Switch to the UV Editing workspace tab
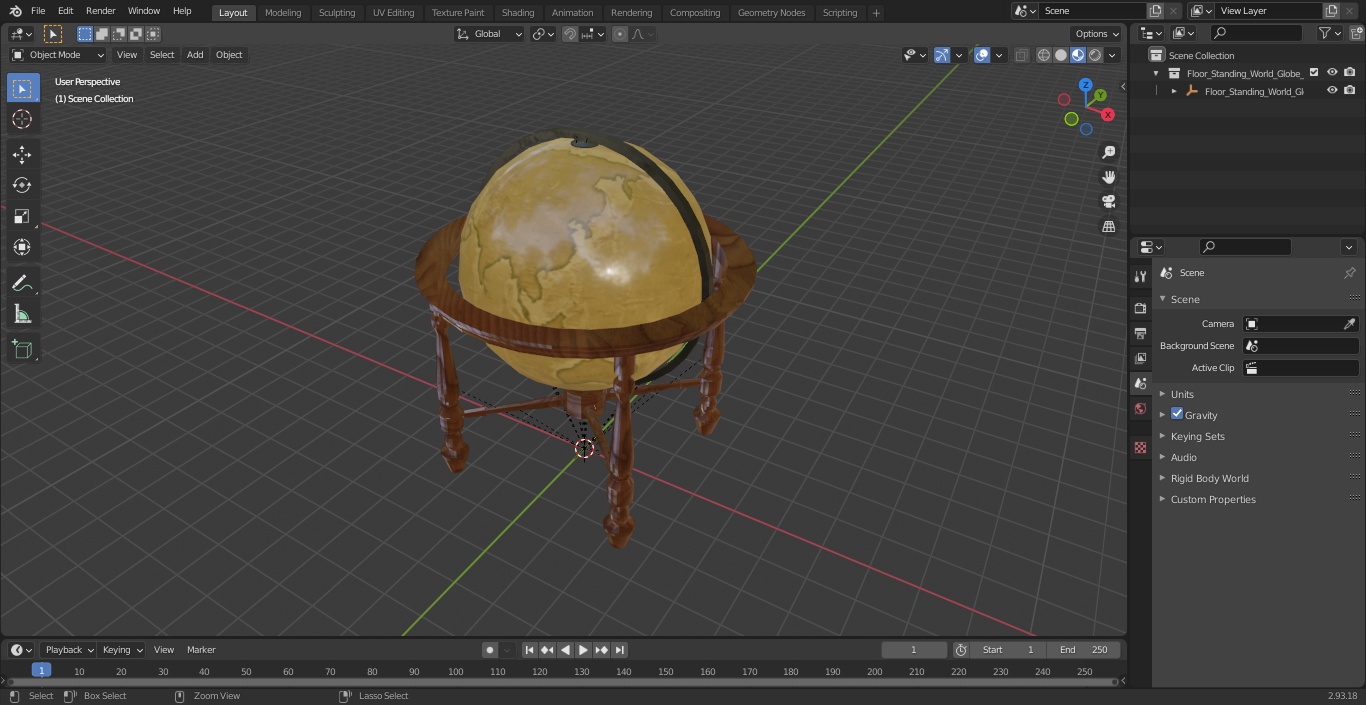This screenshot has height=705, width=1366. pos(393,12)
